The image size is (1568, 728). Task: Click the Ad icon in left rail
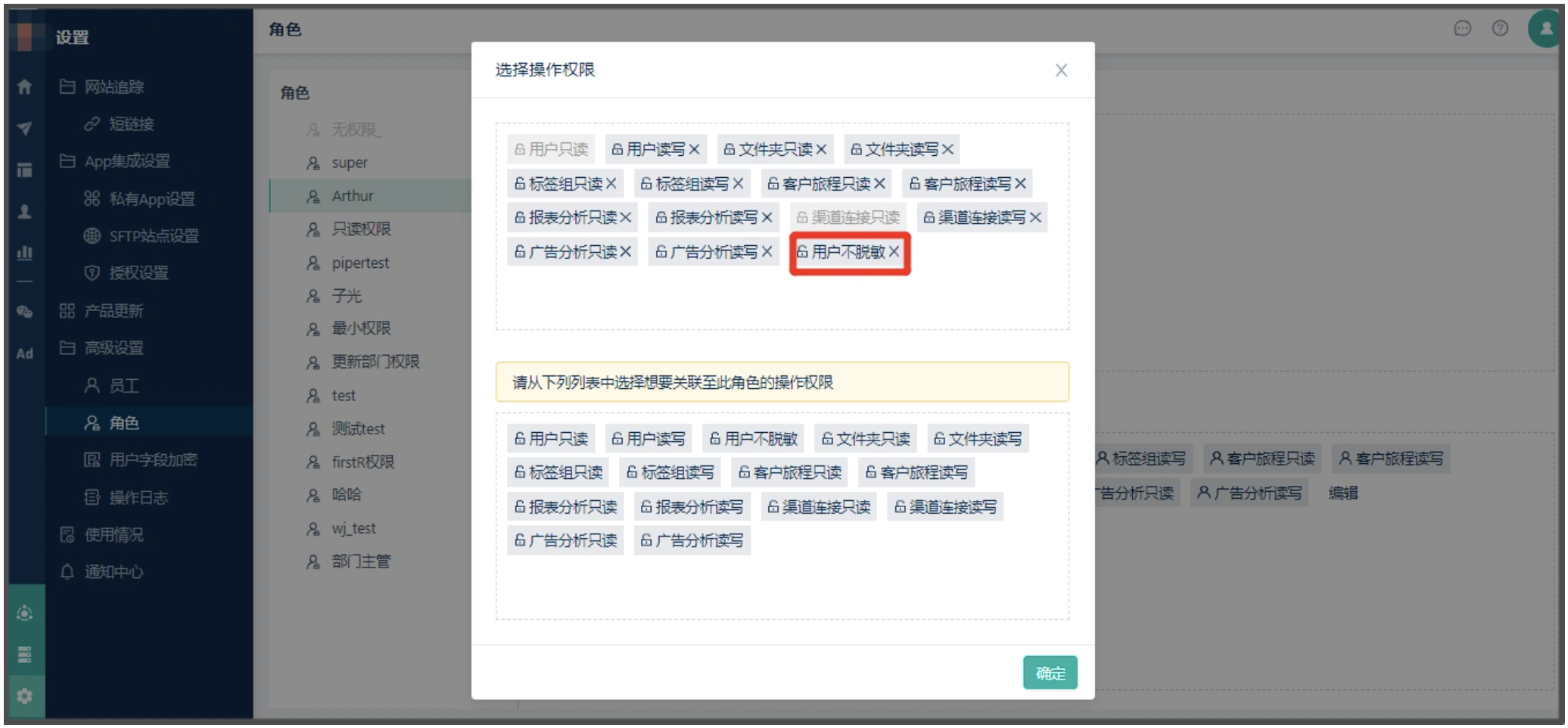pos(24,353)
